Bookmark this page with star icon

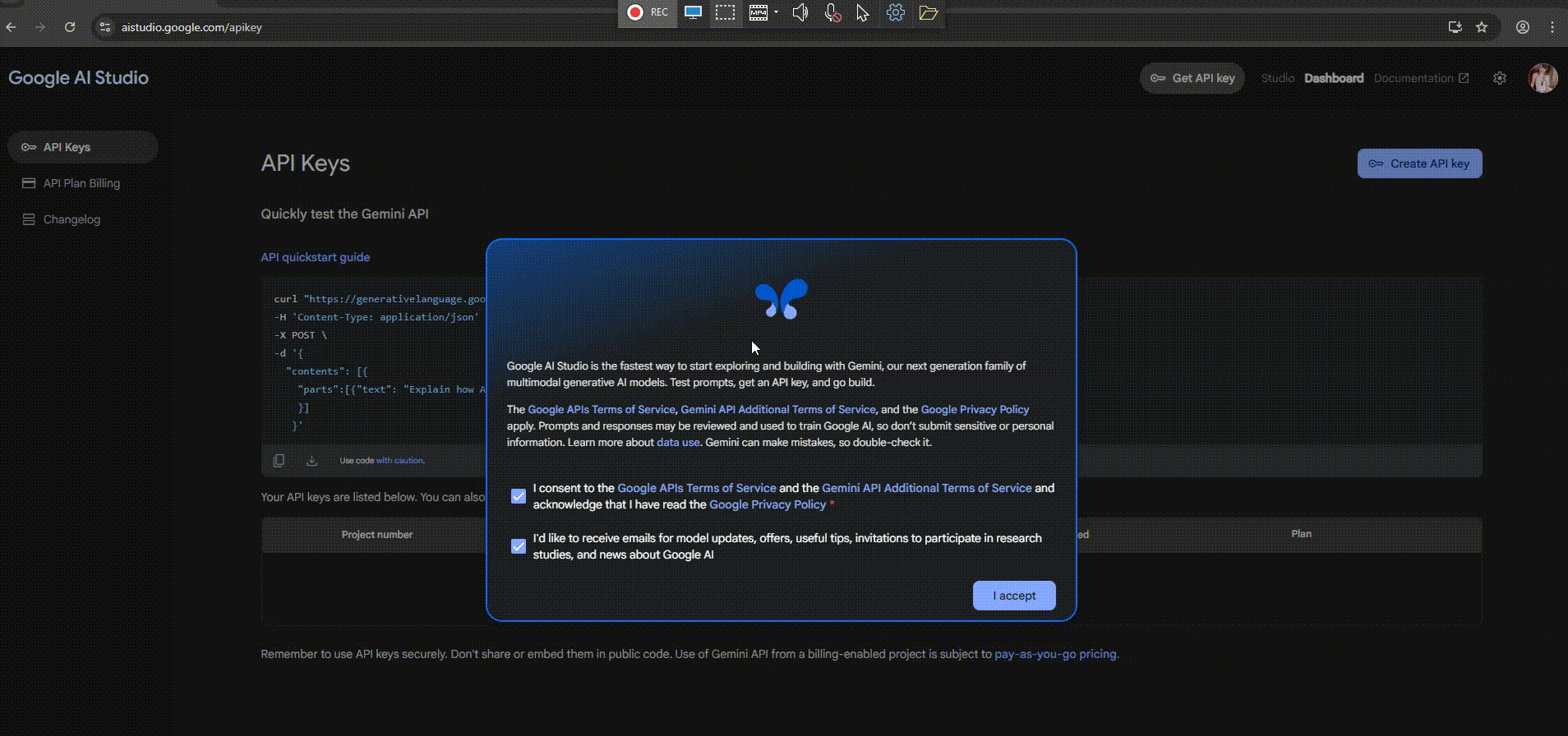pos(1482,27)
